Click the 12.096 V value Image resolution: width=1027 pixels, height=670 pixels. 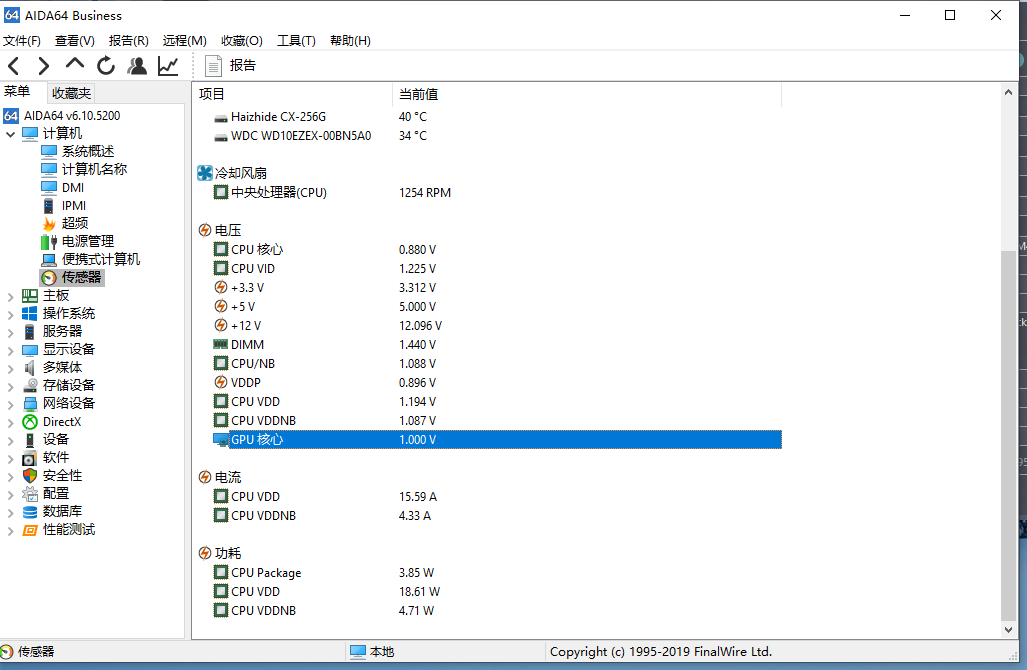[x=420, y=326]
